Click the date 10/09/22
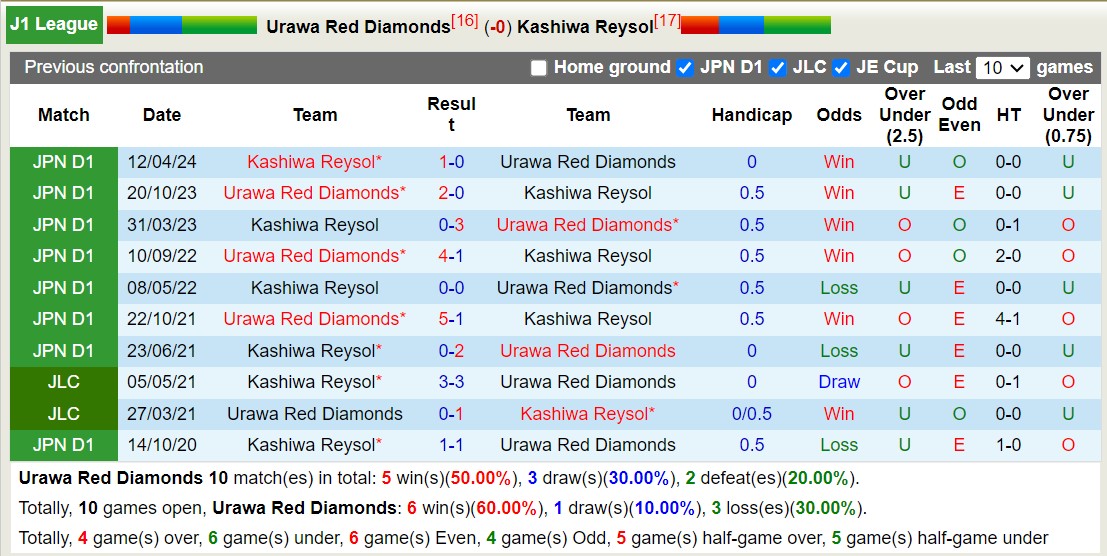The width and height of the screenshot is (1107, 556). tap(162, 256)
